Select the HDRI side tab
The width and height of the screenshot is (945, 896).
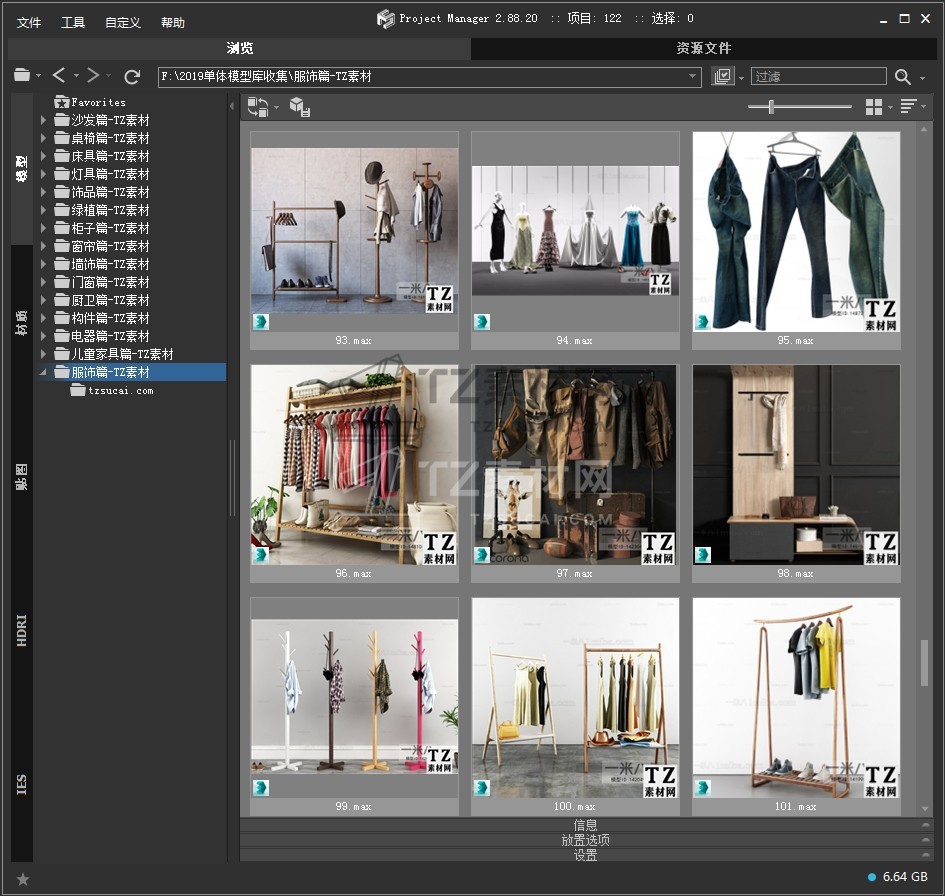point(22,631)
